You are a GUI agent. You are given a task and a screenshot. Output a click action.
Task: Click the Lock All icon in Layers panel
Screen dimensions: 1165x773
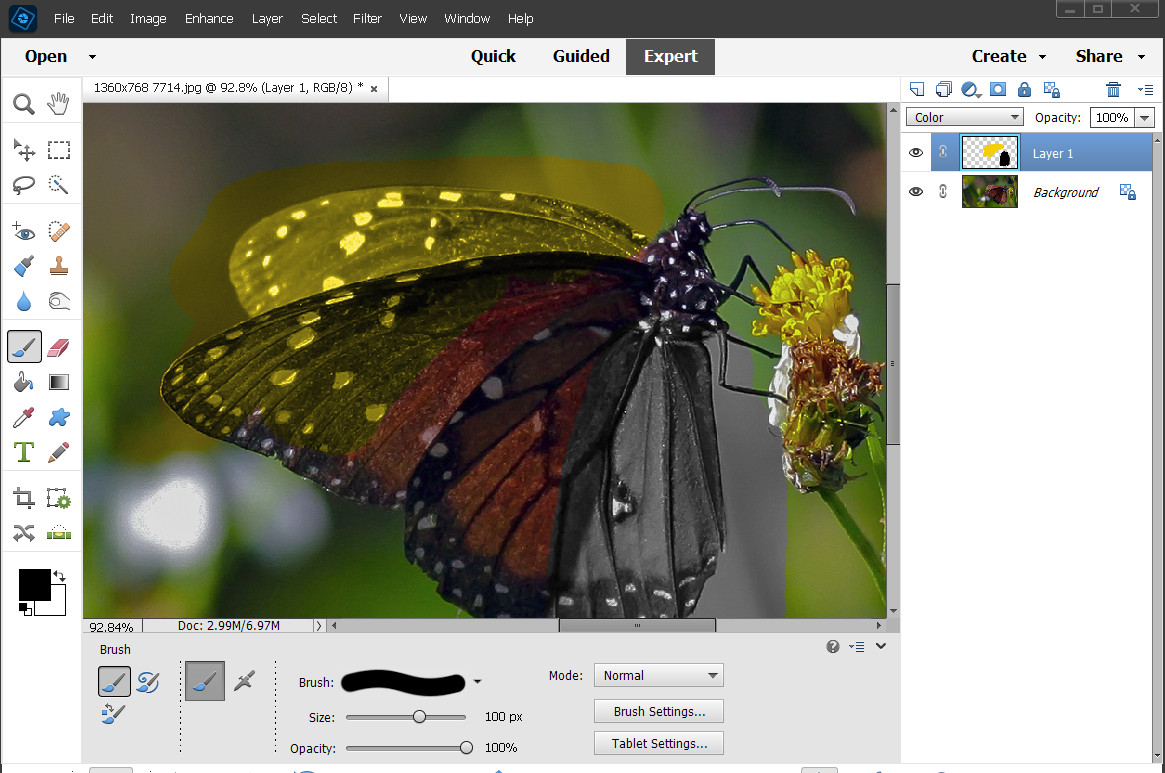point(1024,89)
